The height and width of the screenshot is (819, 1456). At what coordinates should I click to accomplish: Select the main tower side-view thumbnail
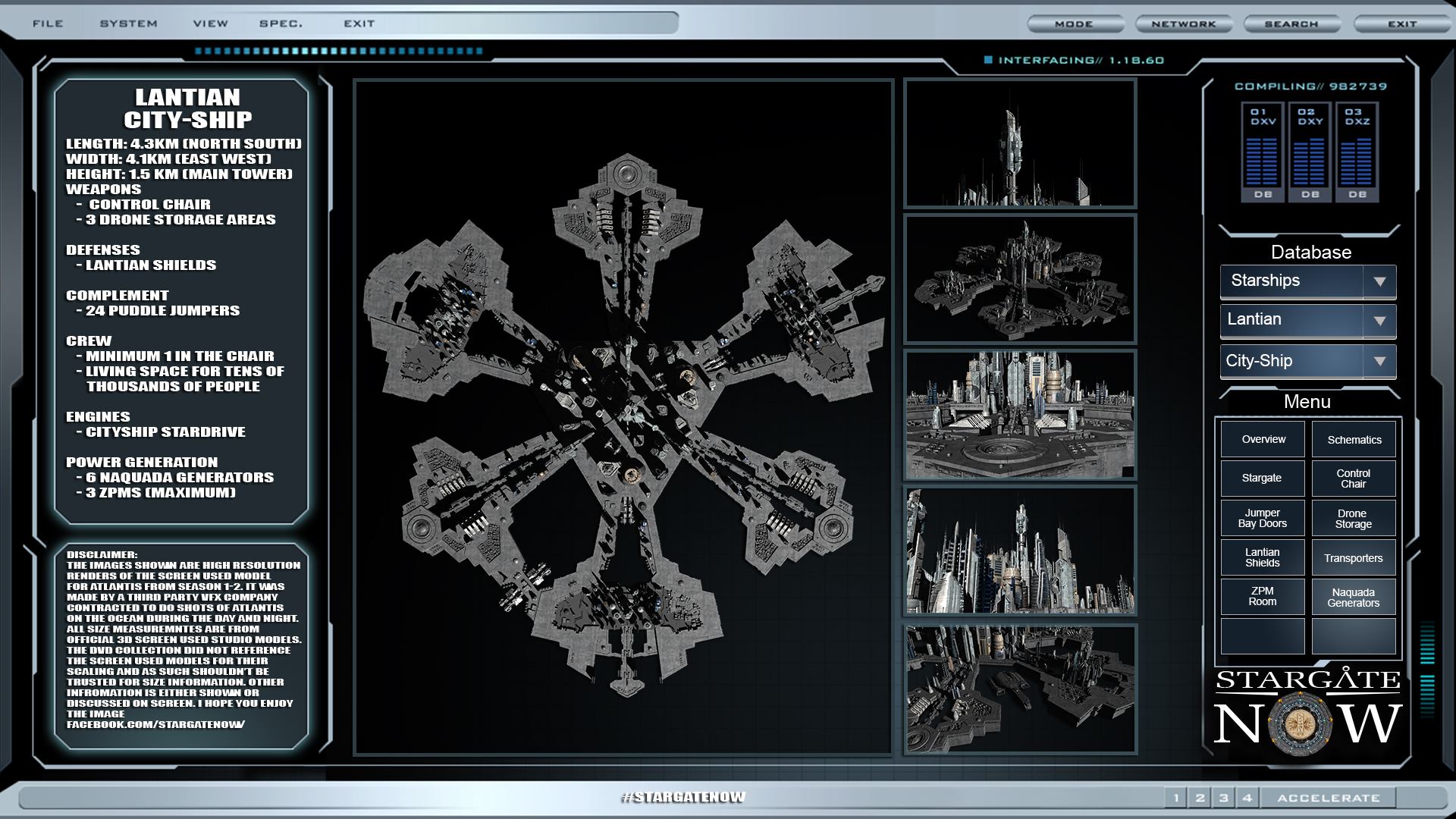(x=1020, y=143)
